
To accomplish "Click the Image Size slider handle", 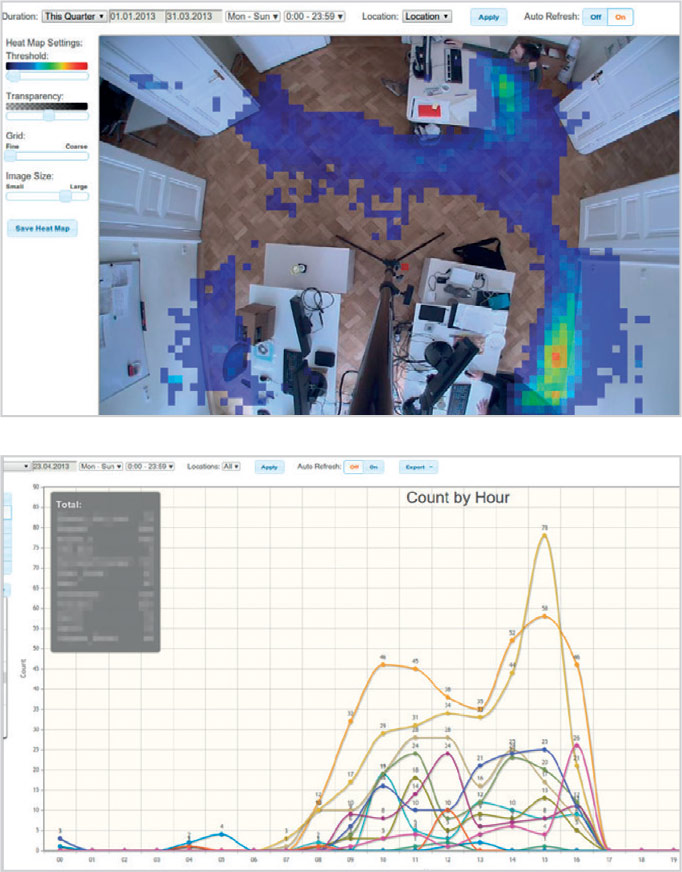I will coord(66,196).
